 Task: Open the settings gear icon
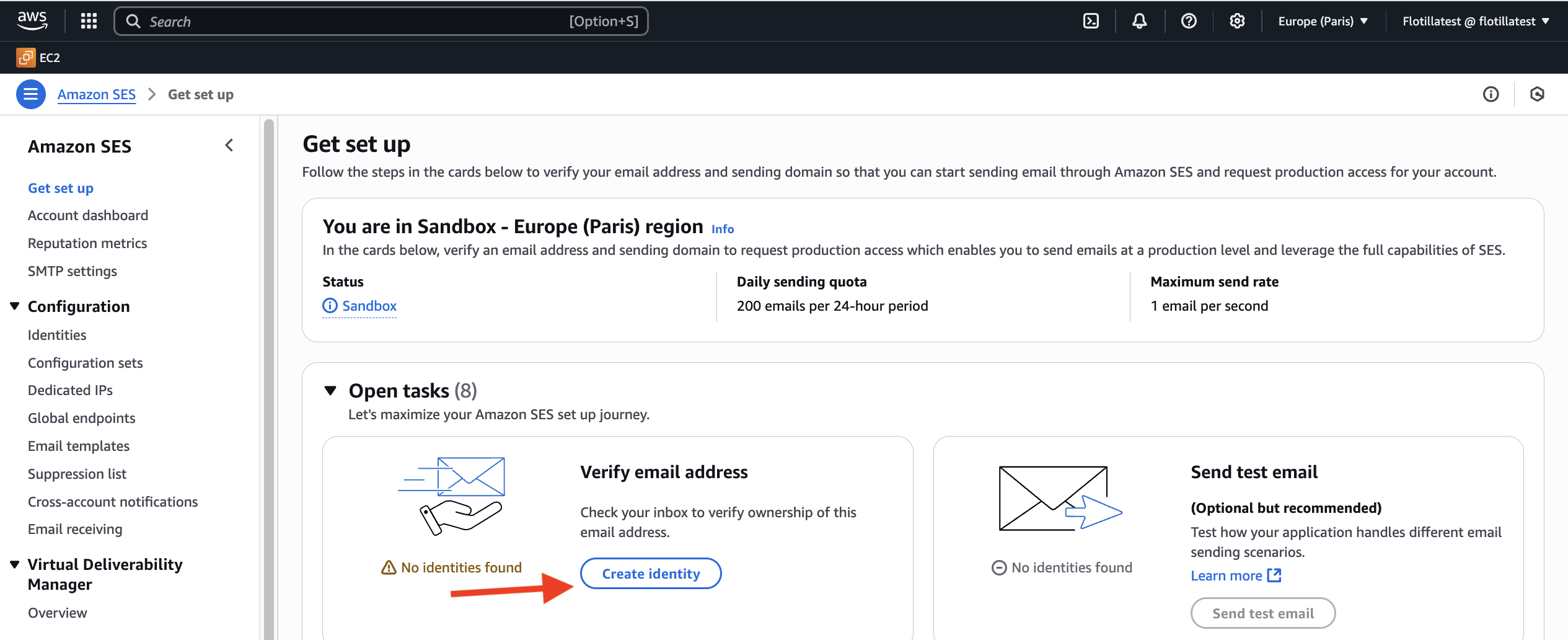pyautogui.click(x=1237, y=21)
